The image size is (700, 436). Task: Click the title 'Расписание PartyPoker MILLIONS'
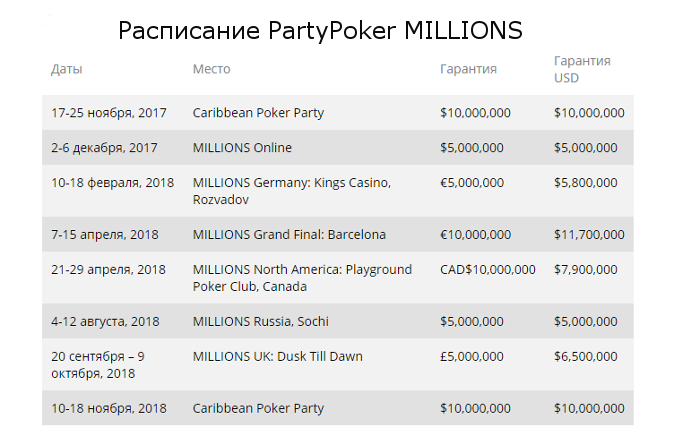(x=320, y=31)
